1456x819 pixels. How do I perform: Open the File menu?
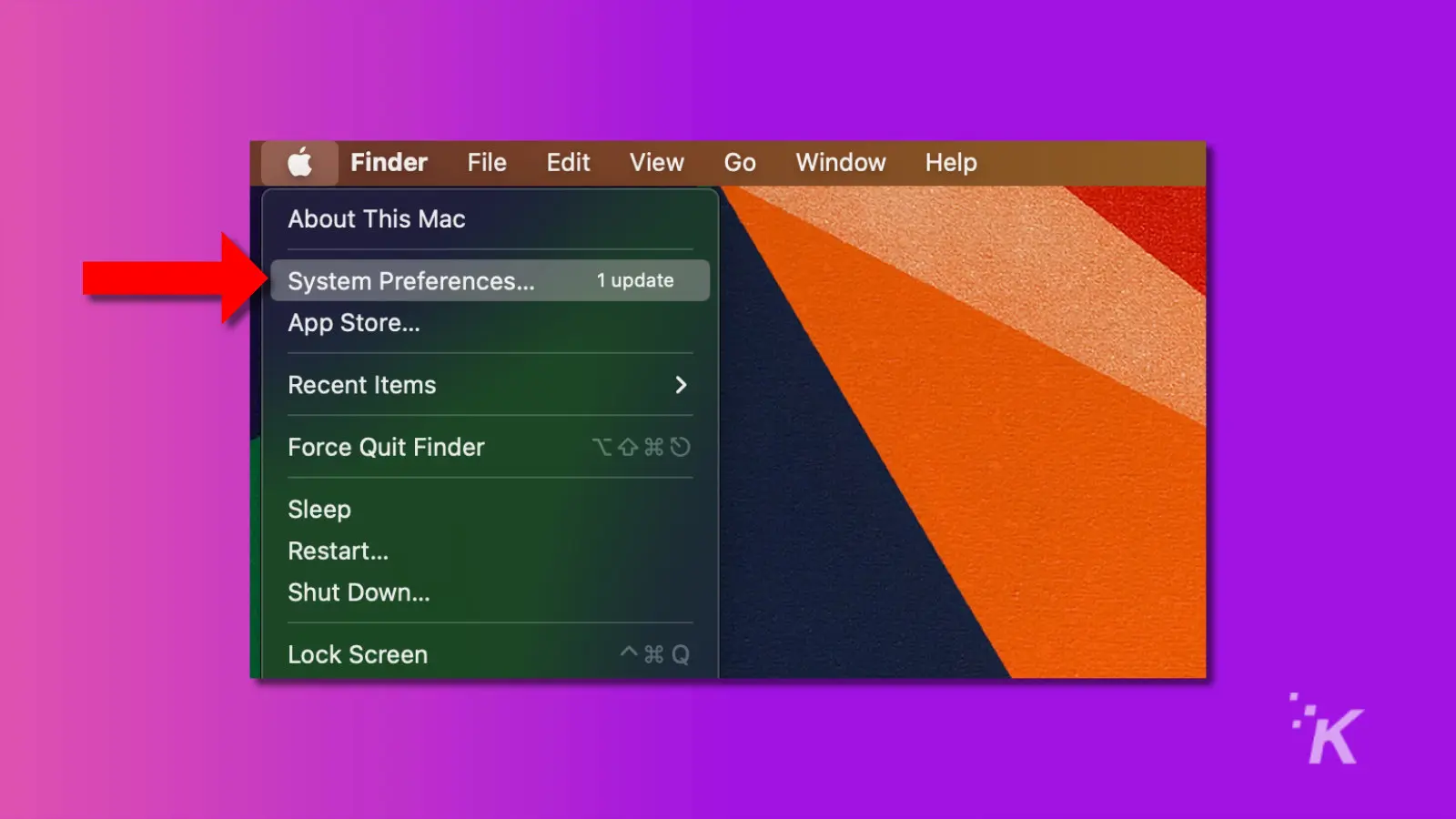487,163
